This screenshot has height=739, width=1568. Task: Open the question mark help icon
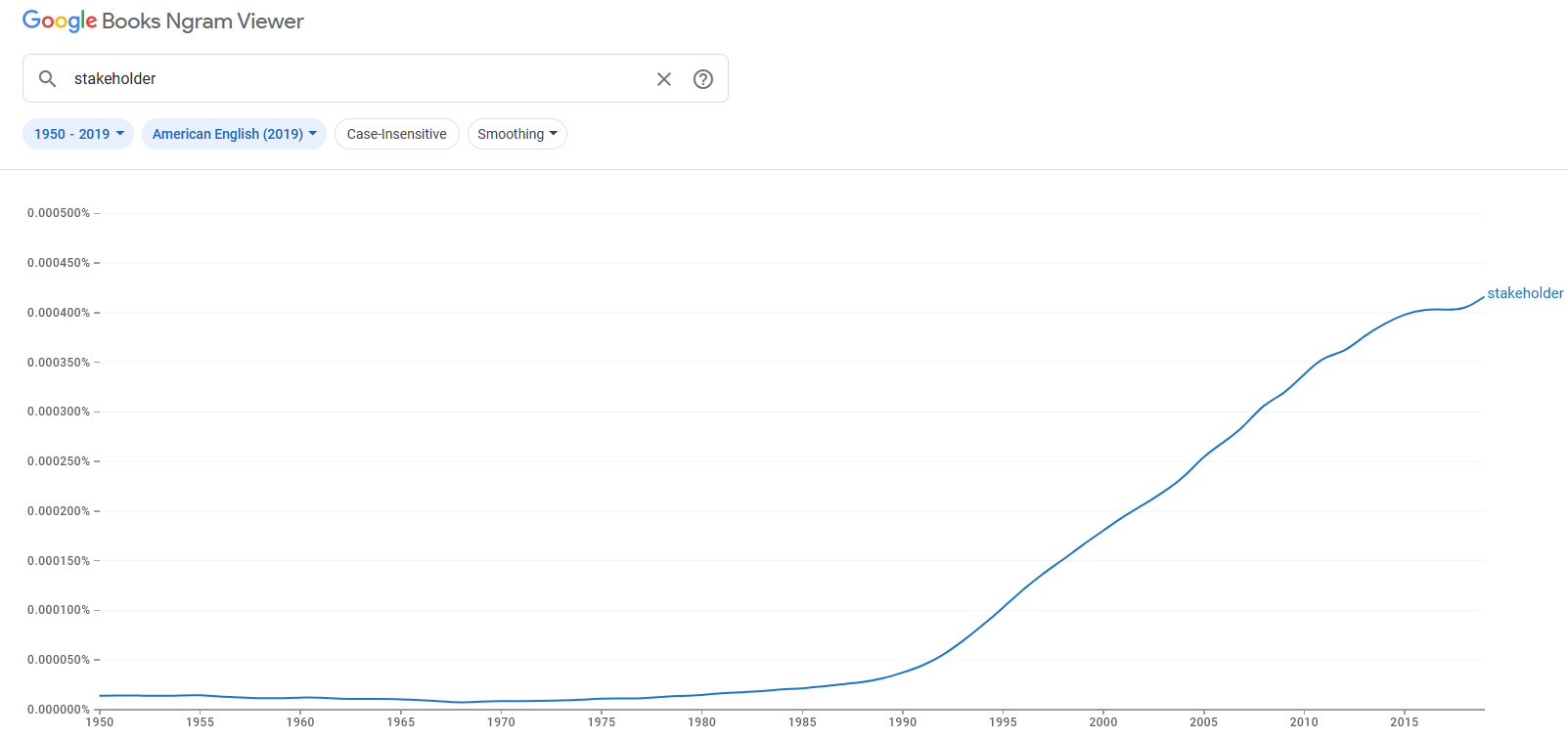[x=703, y=79]
